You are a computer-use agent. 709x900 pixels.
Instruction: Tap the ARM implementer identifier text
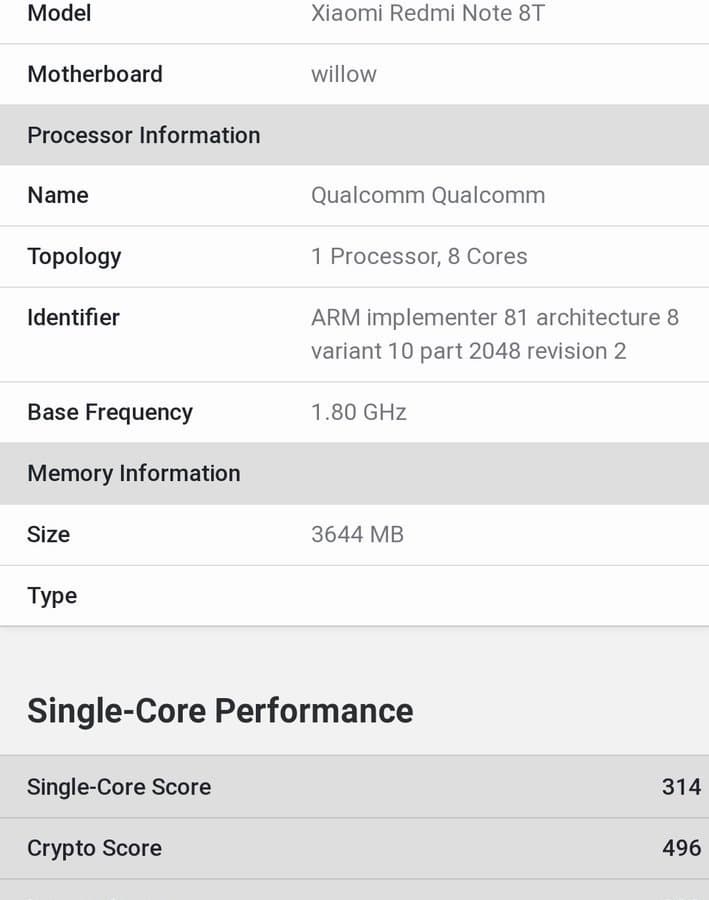pos(495,334)
